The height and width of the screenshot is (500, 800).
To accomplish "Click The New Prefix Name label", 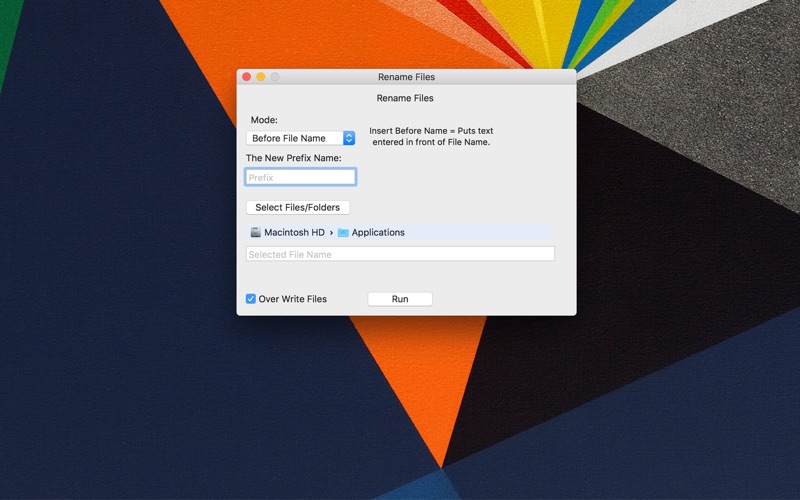I will [x=294, y=158].
